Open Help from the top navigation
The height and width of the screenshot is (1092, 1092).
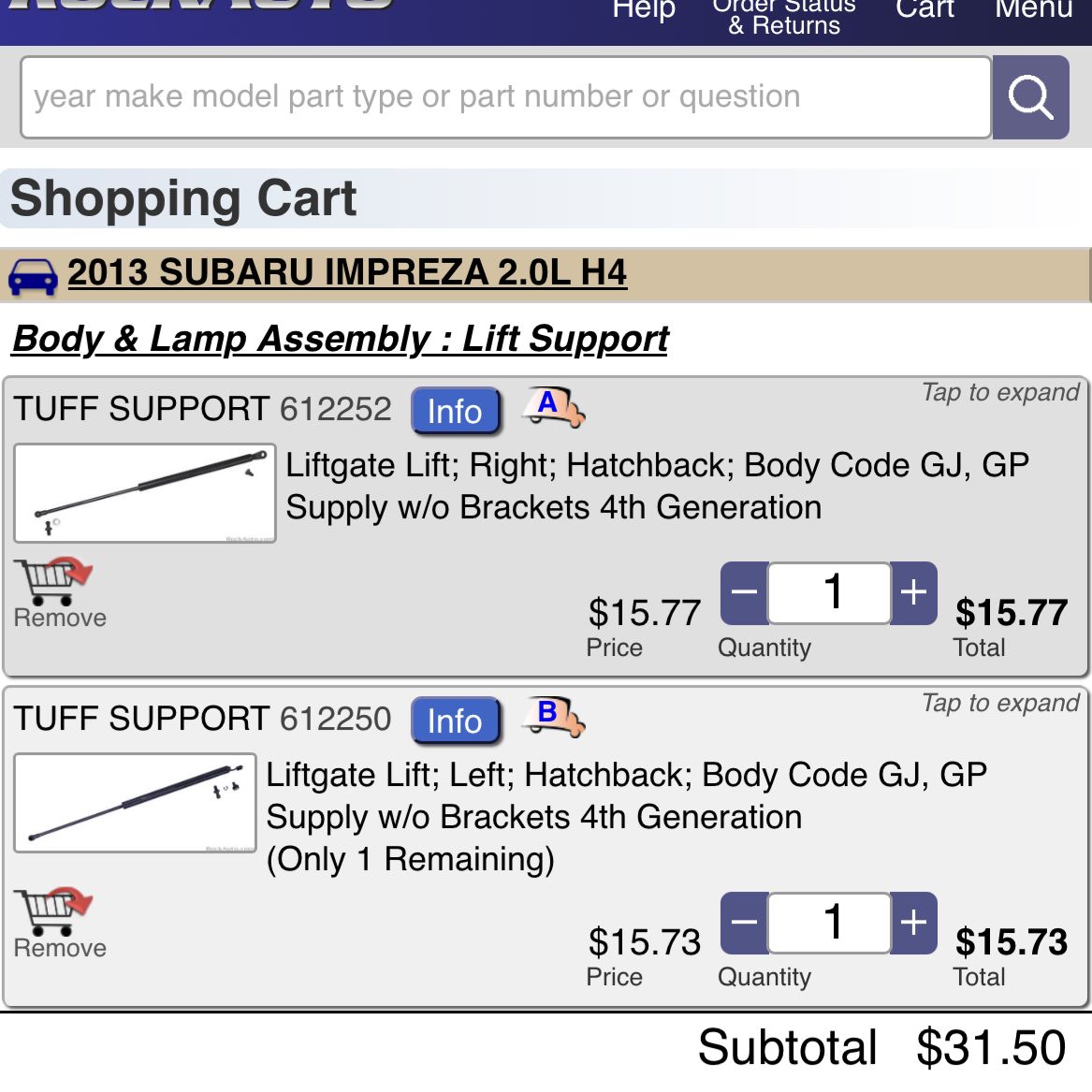point(644,11)
